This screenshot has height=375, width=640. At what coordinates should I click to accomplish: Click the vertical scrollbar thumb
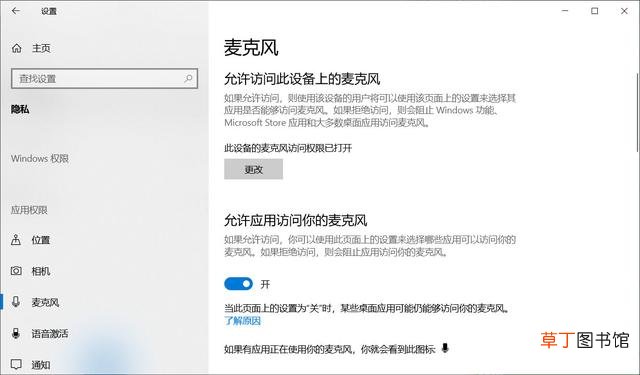click(x=638, y=112)
